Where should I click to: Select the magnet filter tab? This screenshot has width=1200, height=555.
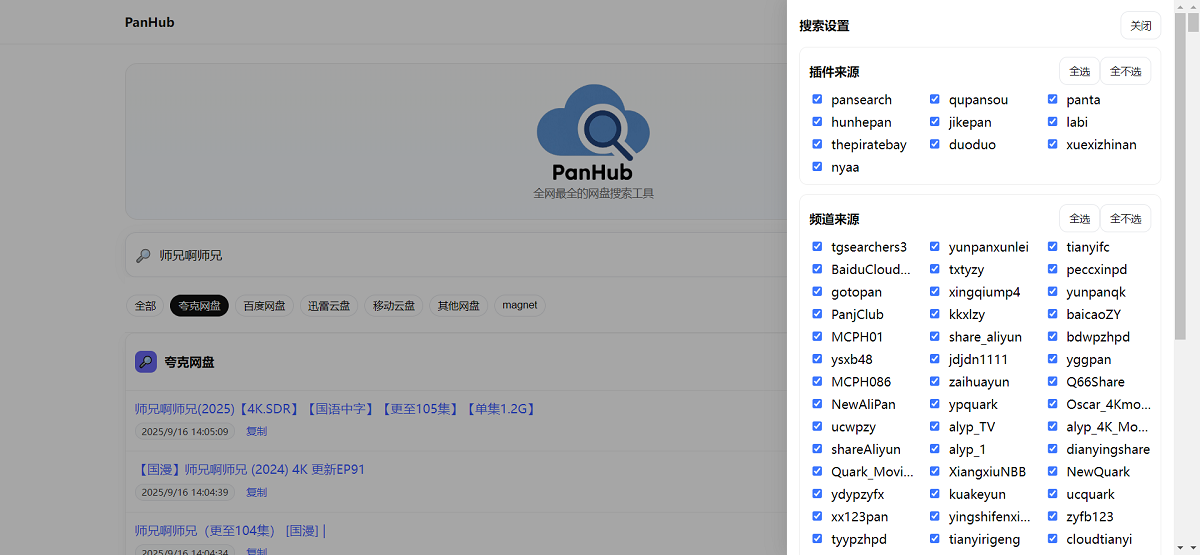519,306
